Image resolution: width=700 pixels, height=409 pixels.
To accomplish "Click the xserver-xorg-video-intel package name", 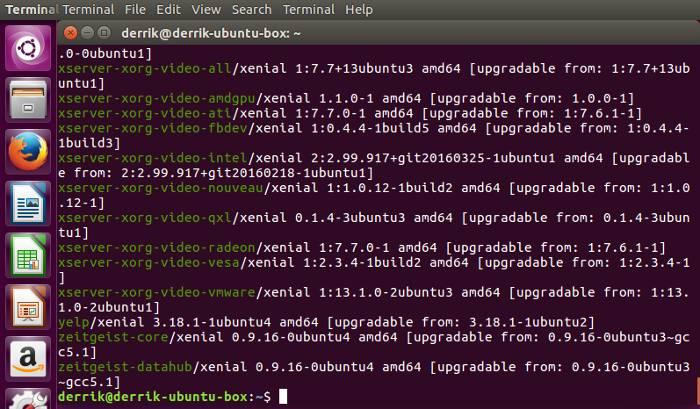I will point(153,158).
